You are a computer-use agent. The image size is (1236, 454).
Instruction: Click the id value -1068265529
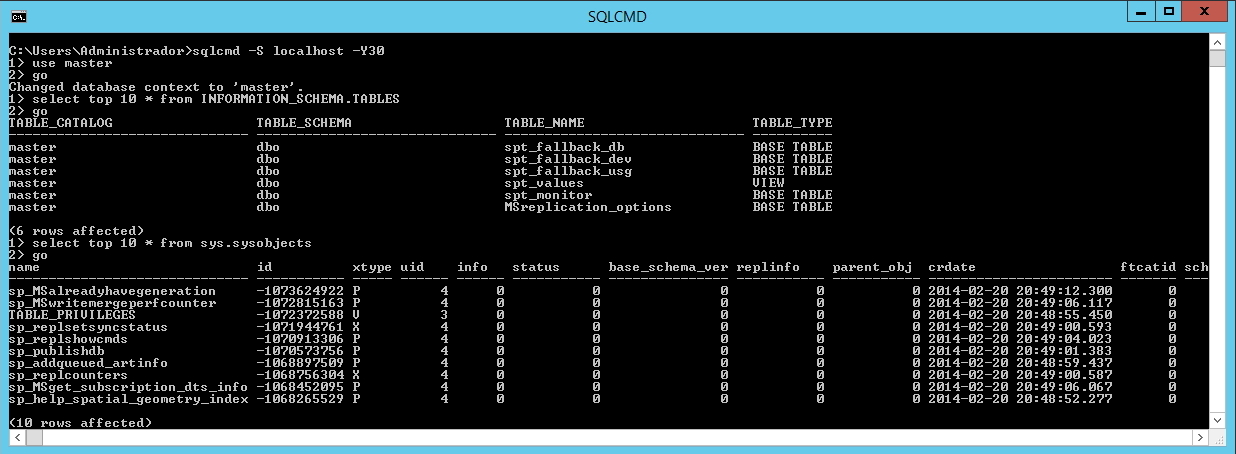click(301, 399)
